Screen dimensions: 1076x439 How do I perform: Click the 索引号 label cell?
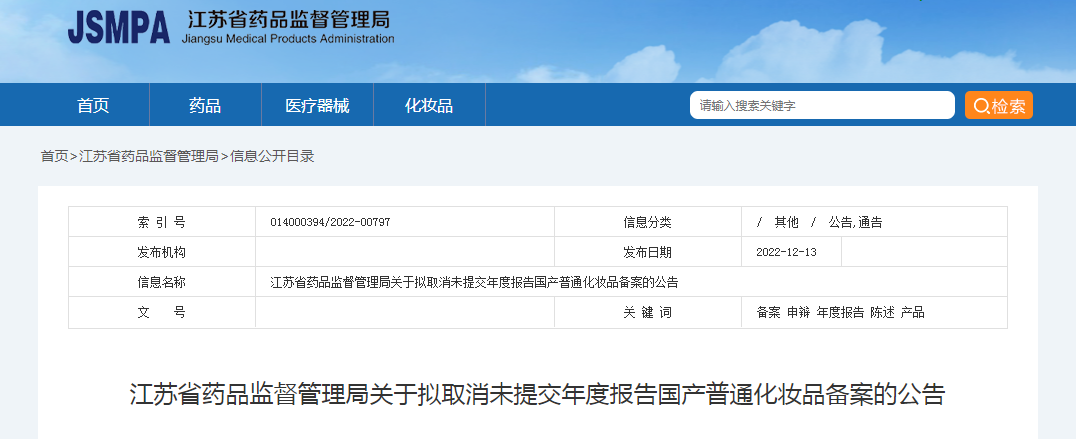pyautogui.click(x=162, y=222)
